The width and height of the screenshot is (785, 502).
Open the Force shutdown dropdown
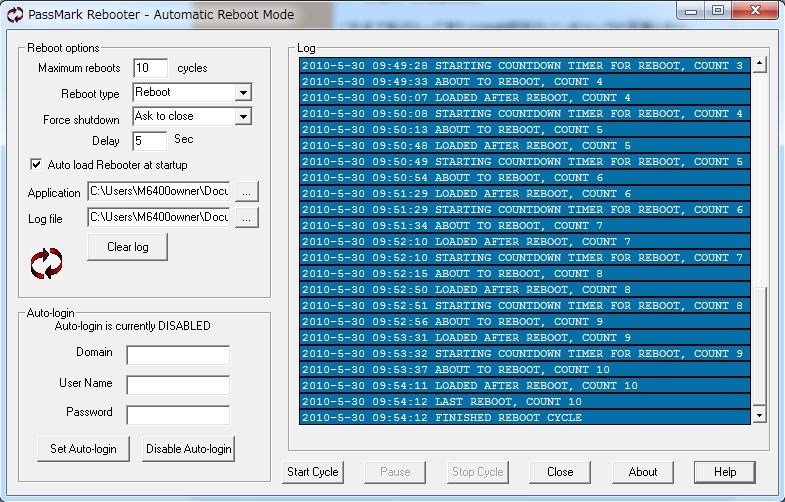[x=243, y=117]
